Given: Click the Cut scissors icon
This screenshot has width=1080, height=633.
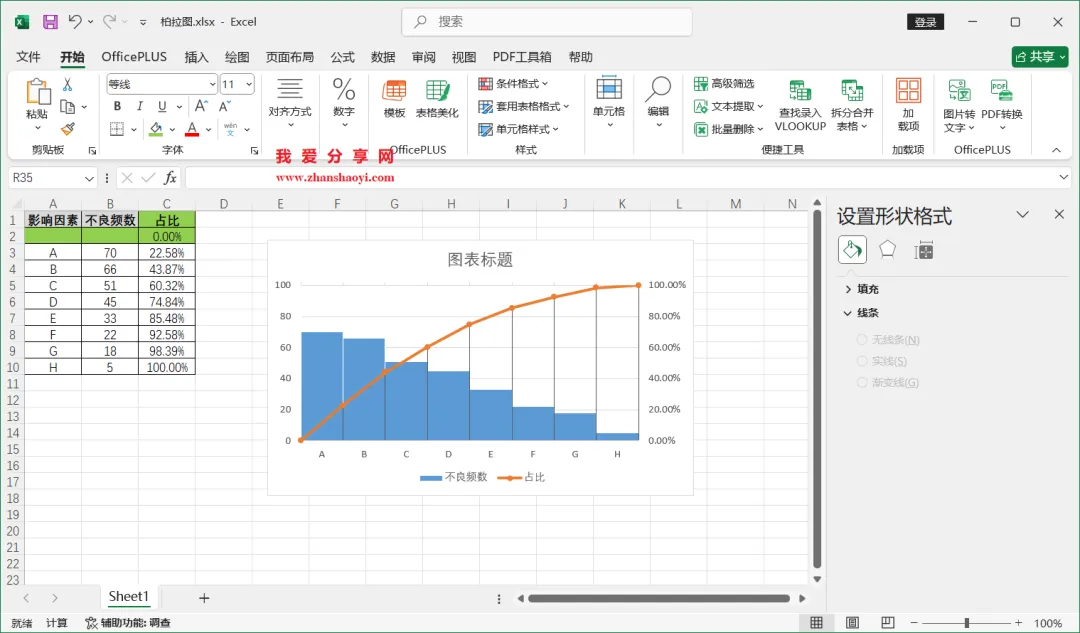Looking at the screenshot, I should click(68, 85).
